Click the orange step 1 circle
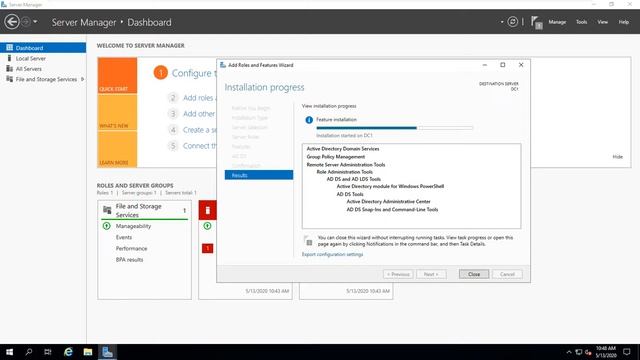This screenshot has width=640, height=360. pyautogui.click(x=160, y=73)
